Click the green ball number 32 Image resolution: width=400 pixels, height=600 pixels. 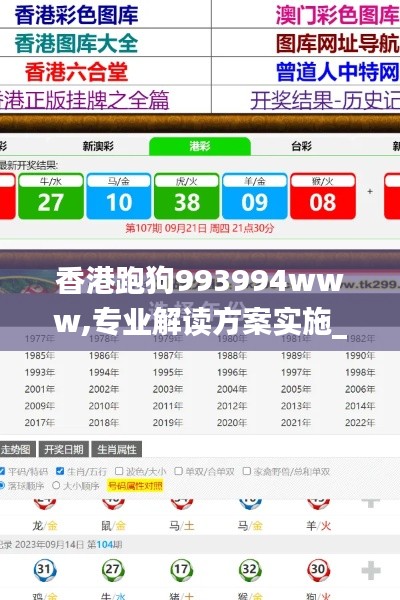250,570
